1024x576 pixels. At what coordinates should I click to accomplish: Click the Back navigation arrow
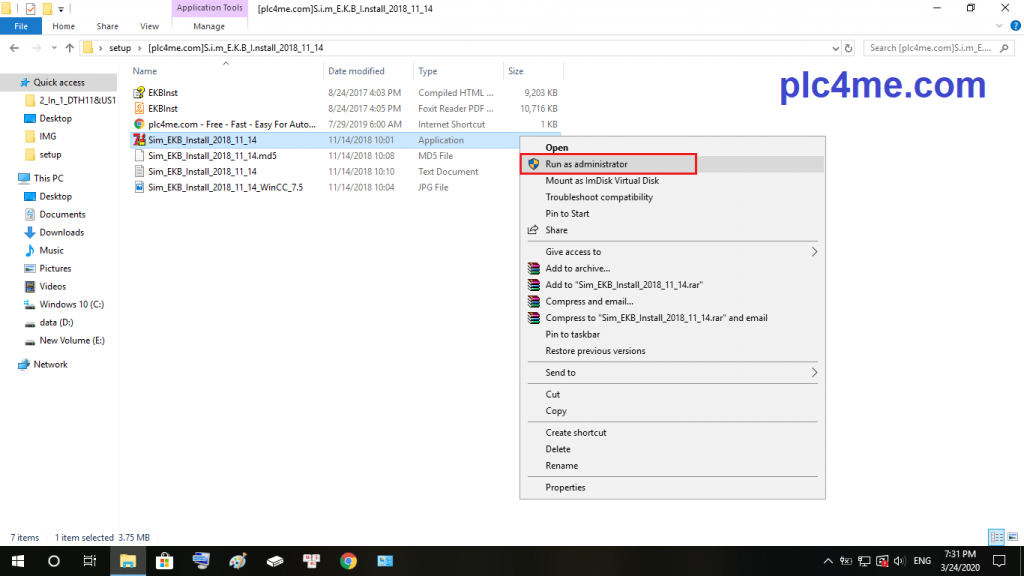pos(14,48)
